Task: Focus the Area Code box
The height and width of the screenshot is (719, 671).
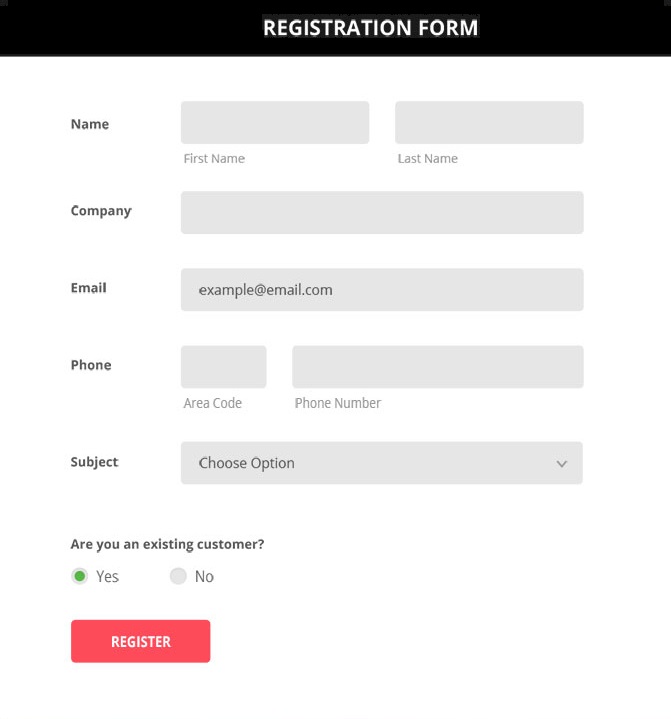Action: click(223, 366)
